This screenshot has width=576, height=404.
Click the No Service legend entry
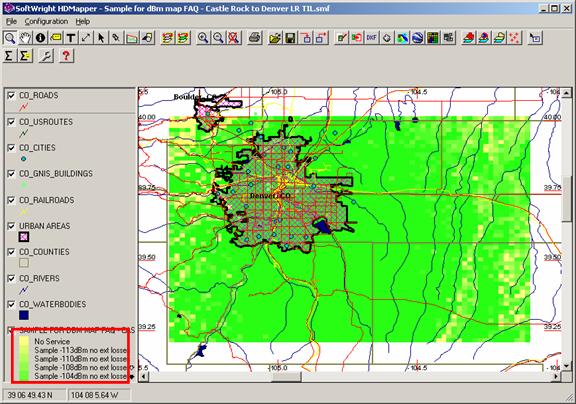tap(52, 341)
